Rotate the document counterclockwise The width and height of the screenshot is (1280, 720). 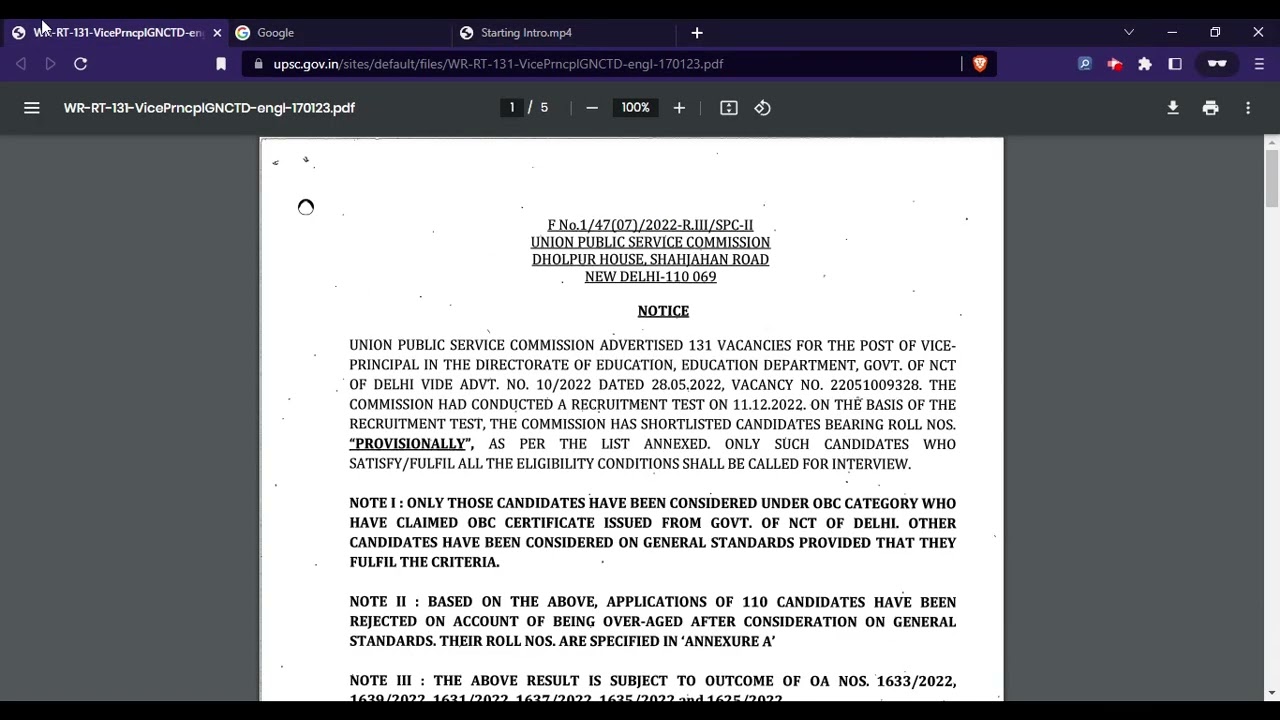(x=763, y=108)
